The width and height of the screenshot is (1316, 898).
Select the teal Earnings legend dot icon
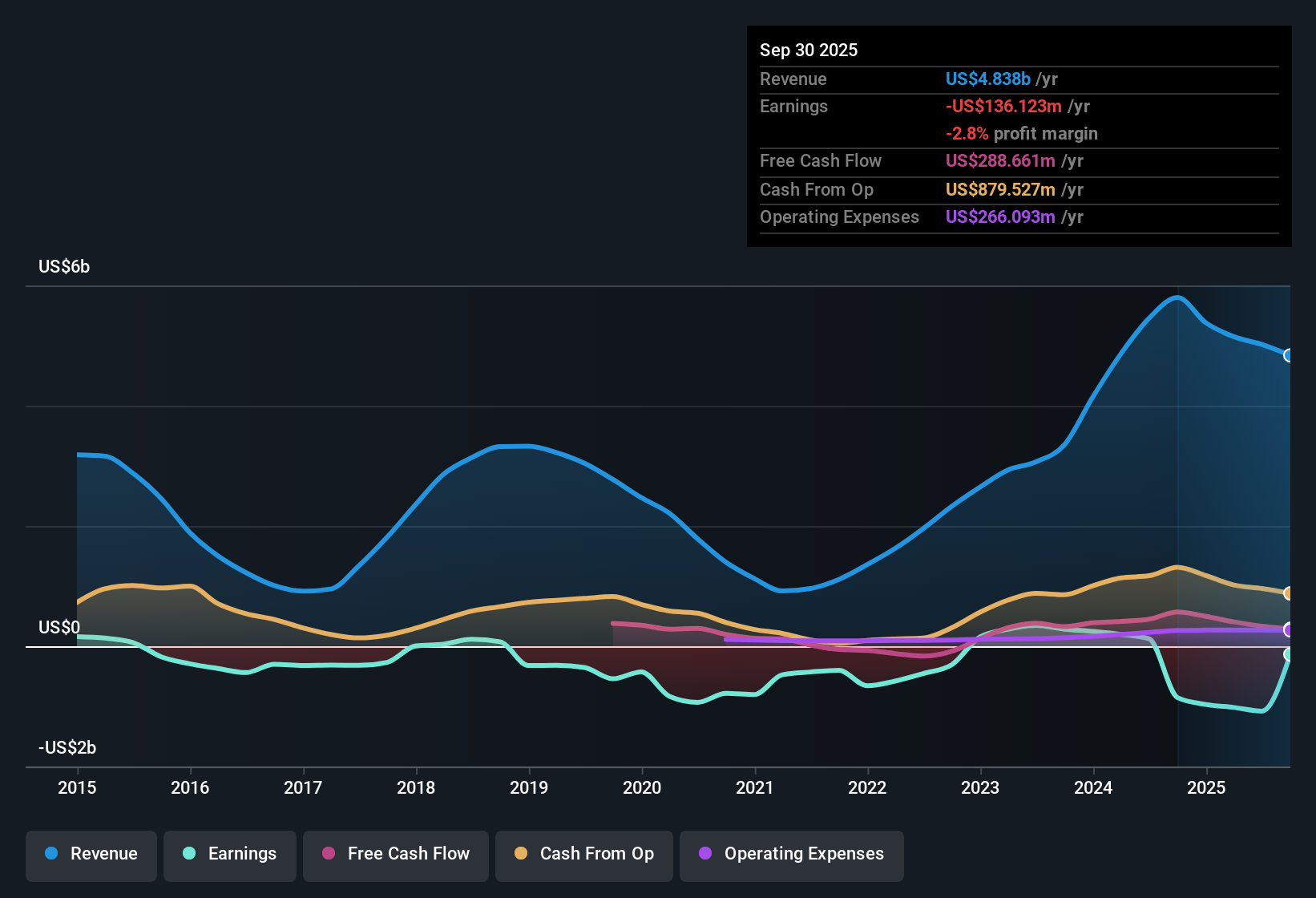tap(189, 854)
